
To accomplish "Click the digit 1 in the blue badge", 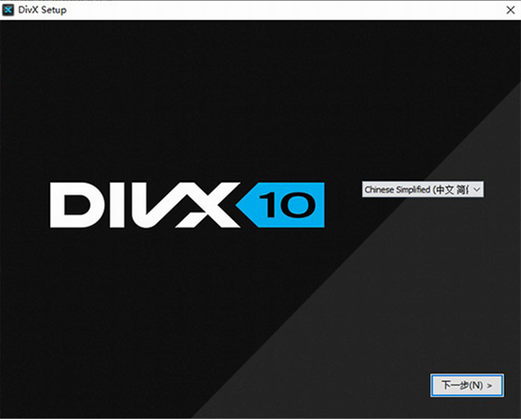I will point(268,205).
